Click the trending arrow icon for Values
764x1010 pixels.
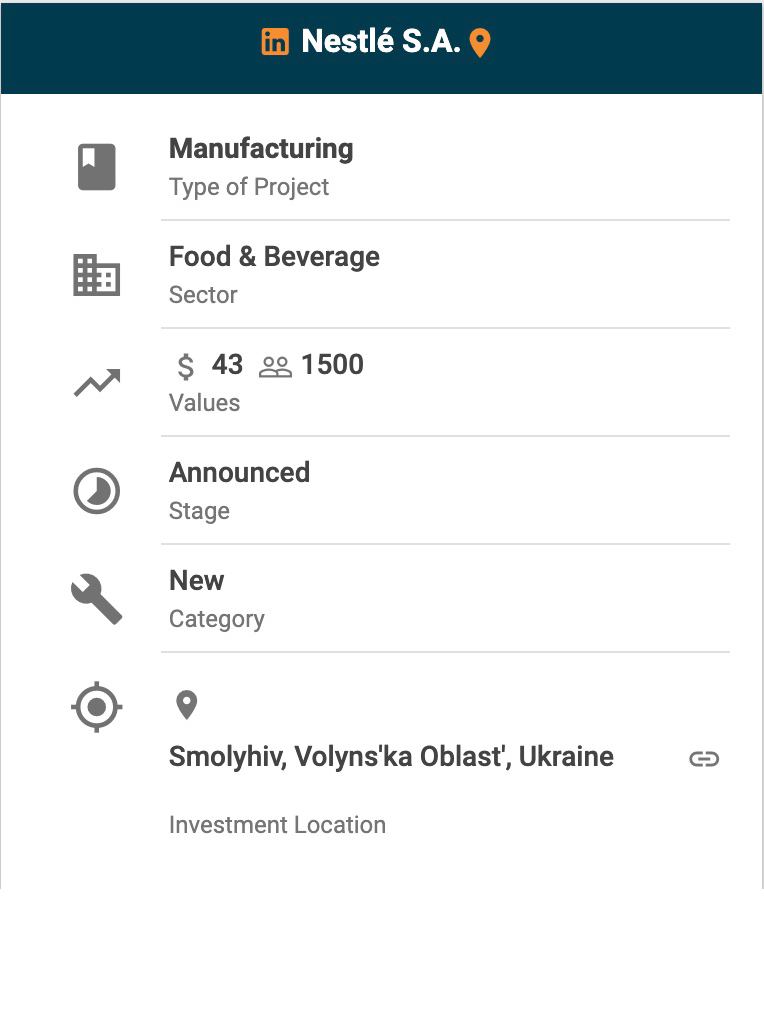click(97, 382)
